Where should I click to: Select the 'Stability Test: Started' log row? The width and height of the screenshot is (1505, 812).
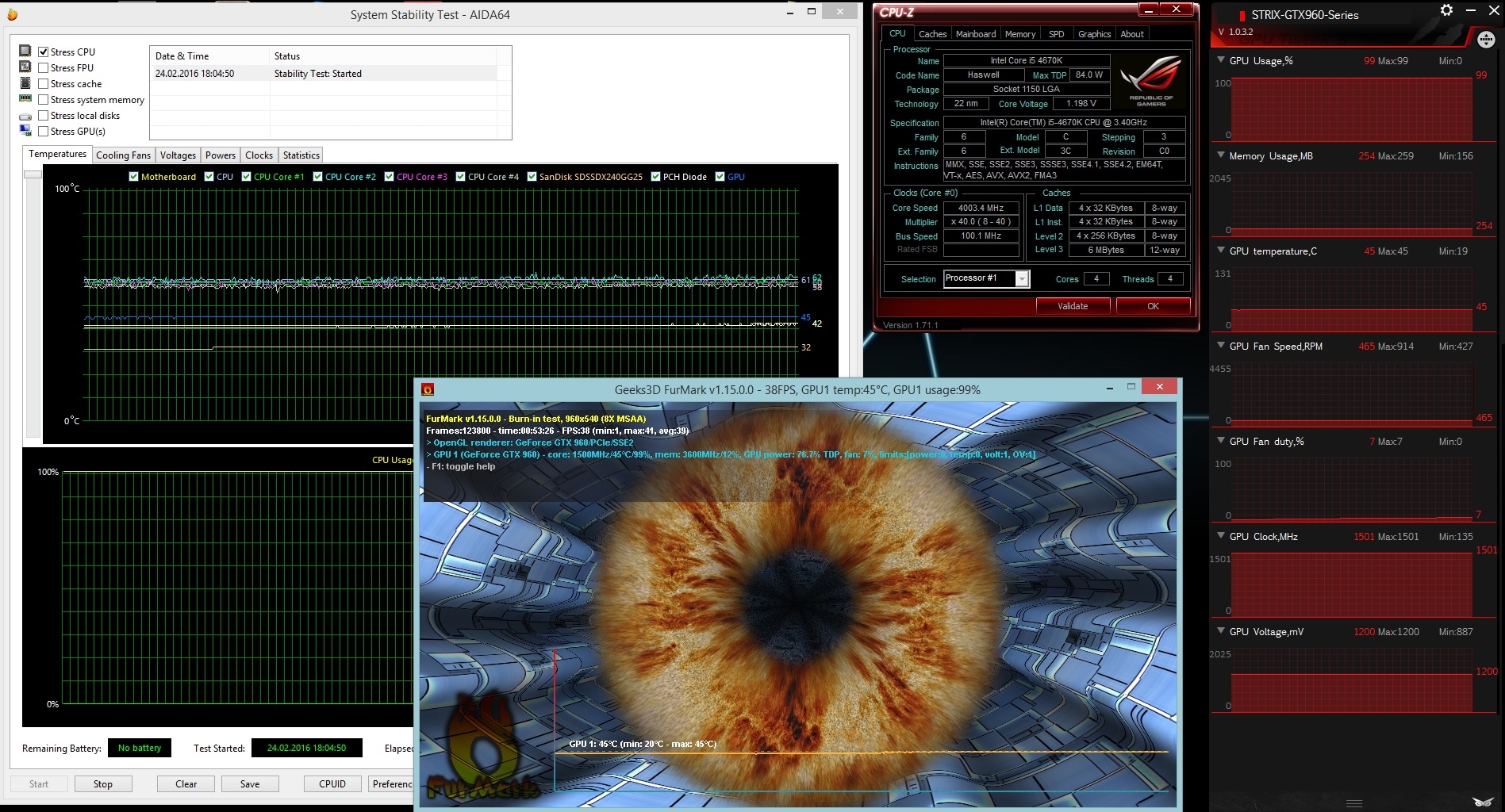point(324,74)
